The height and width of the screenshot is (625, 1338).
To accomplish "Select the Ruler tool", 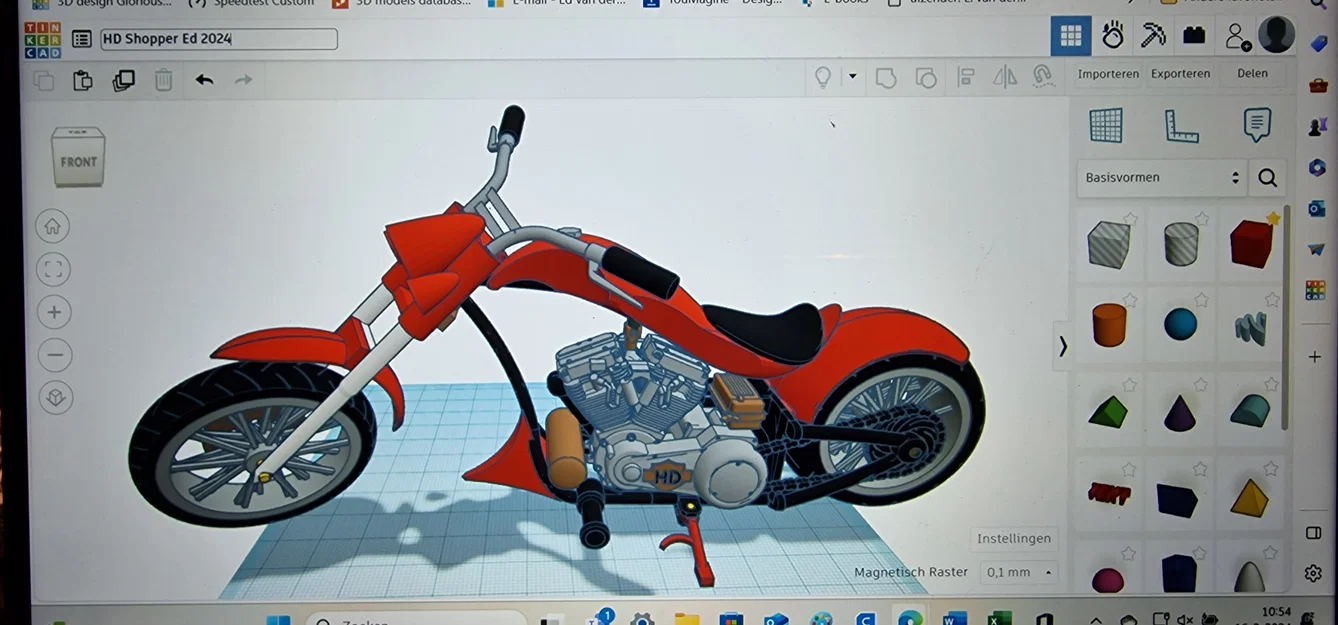I will (x=1181, y=126).
